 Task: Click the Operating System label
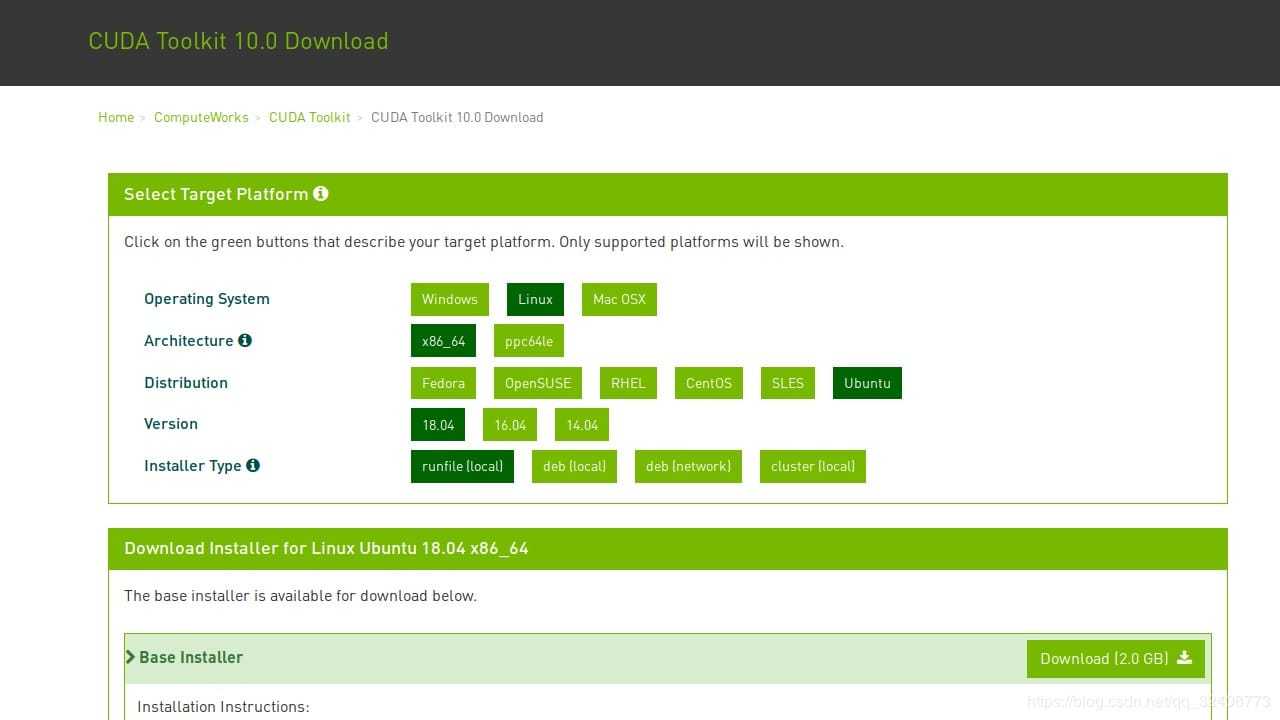[207, 299]
